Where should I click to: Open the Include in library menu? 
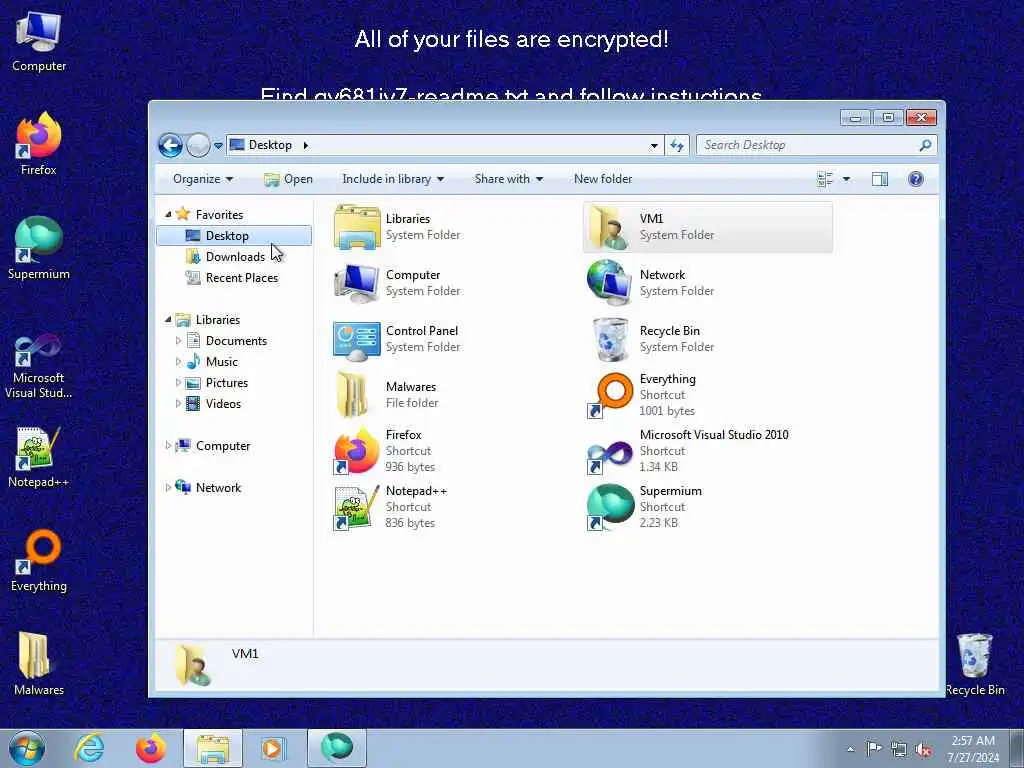pos(392,179)
